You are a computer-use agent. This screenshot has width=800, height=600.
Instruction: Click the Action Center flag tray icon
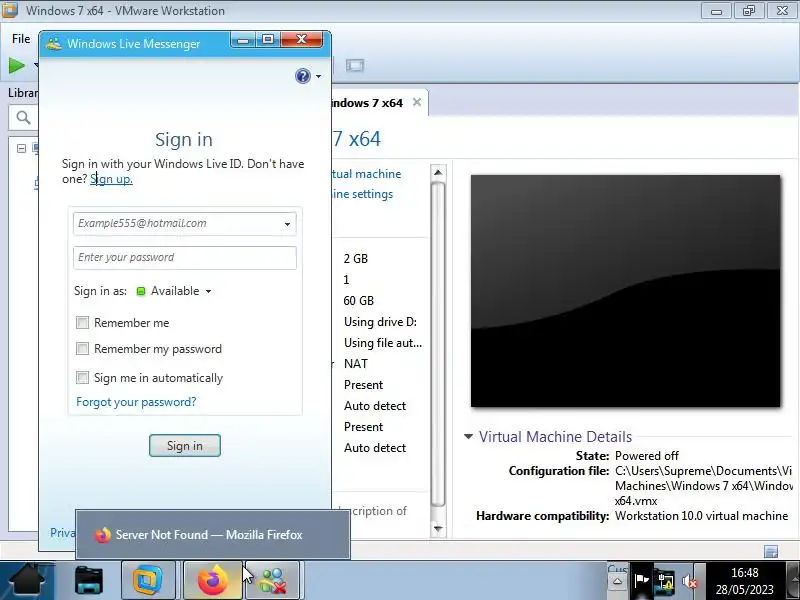click(x=641, y=581)
